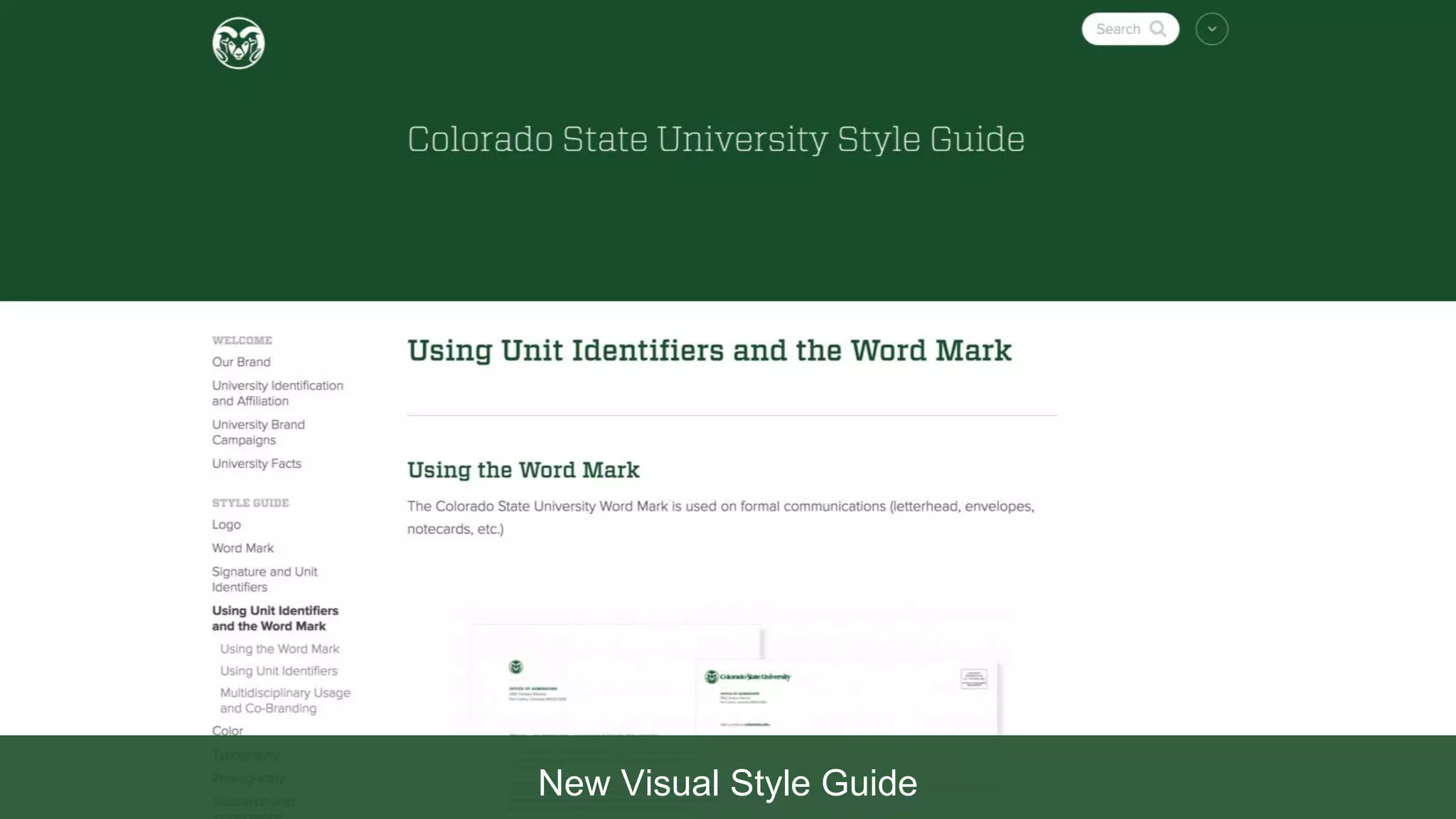Open the Color section in sidebar
1456x819 pixels.
click(227, 730)
